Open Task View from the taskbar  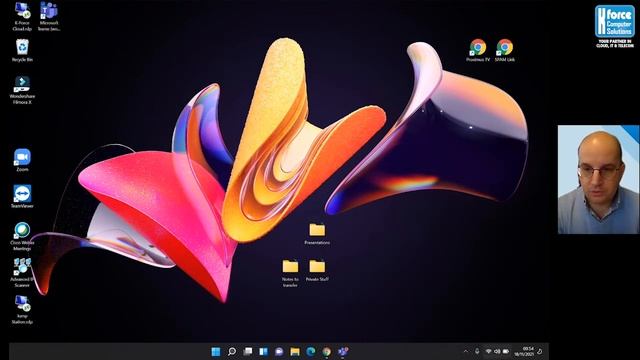tap(248, 351)
